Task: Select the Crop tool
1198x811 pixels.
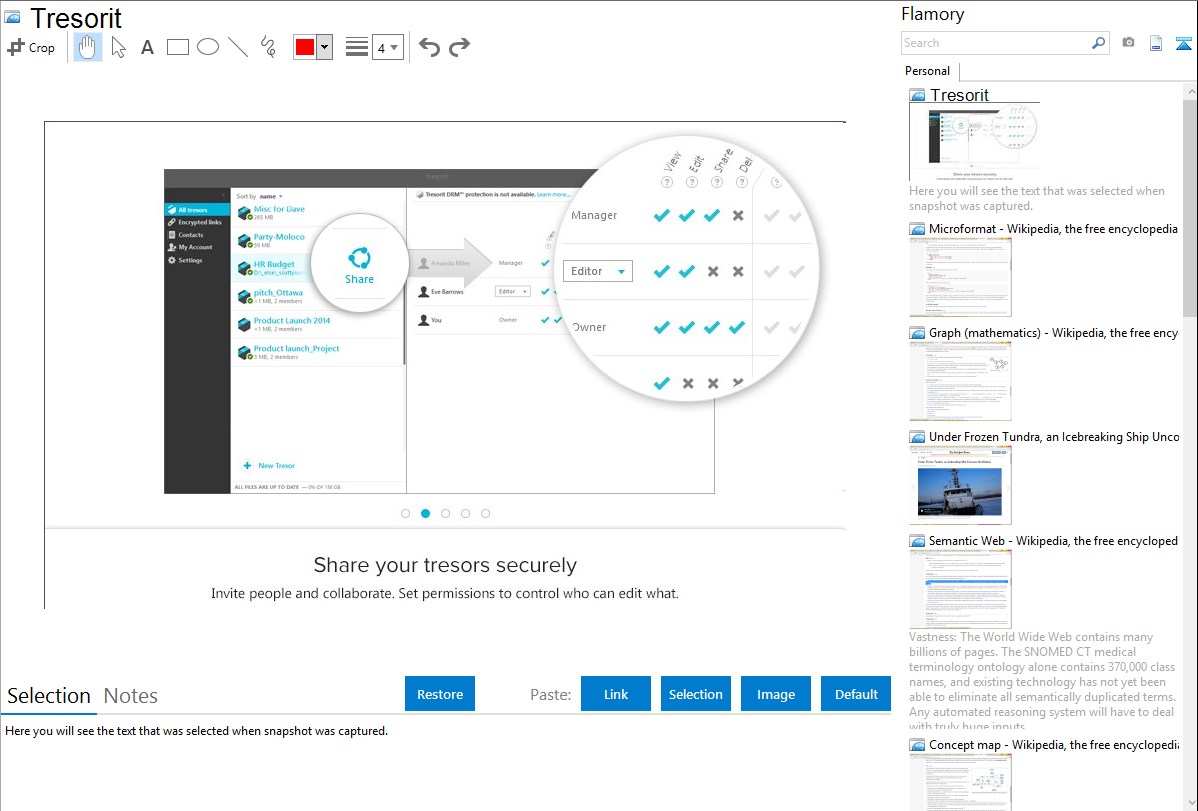Action: pos(31,47)
